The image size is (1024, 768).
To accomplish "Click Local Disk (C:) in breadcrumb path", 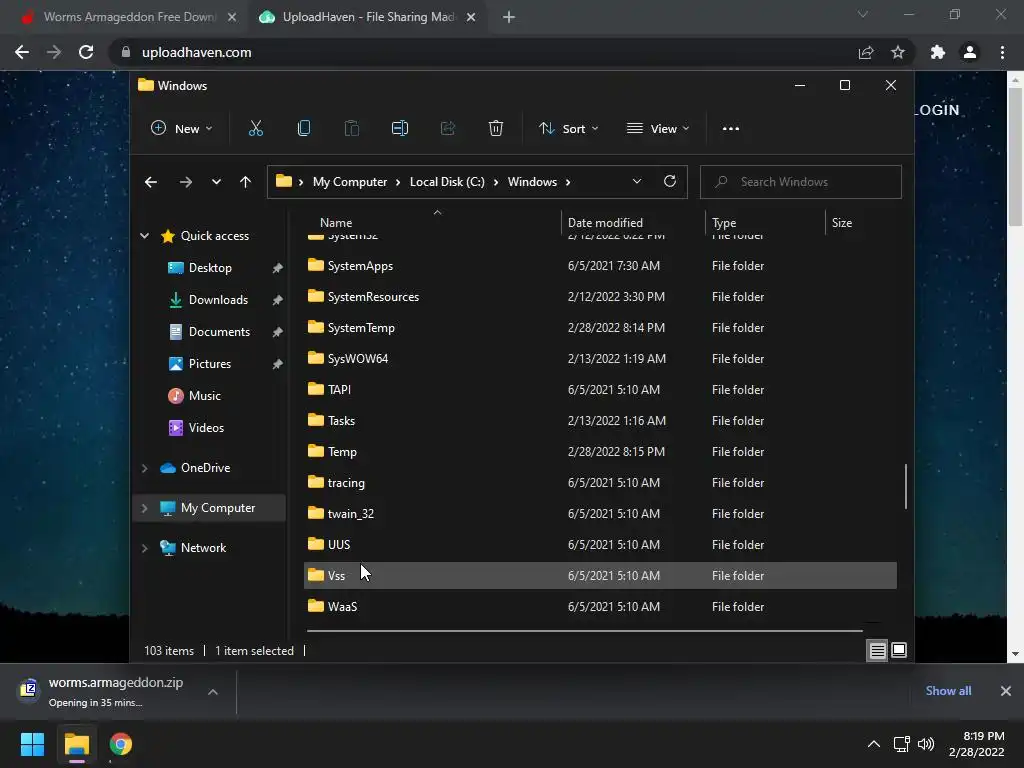I will 447,182.
